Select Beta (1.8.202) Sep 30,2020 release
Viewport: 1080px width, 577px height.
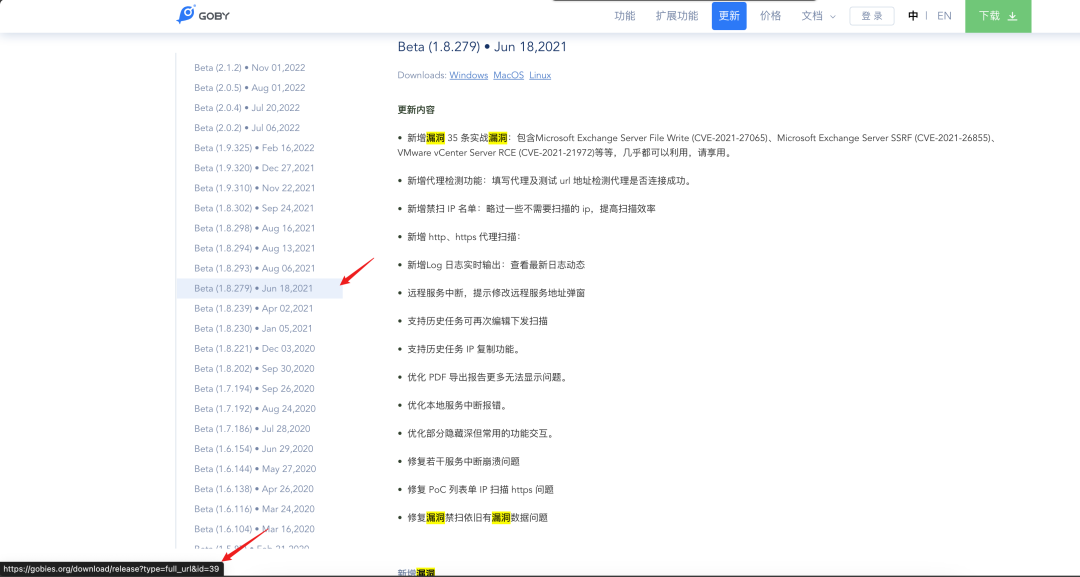pyautogui.click(x=254, y=368)
